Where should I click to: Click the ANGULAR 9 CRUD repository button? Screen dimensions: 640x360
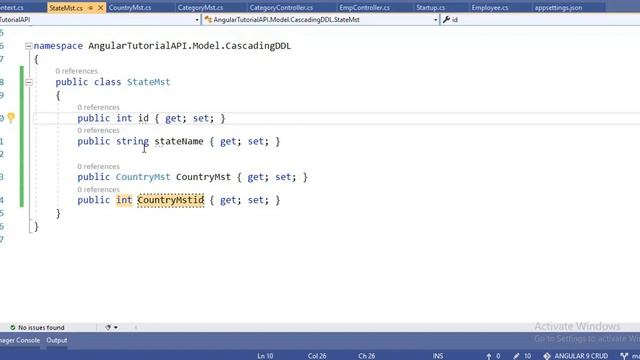pos(576,356)
